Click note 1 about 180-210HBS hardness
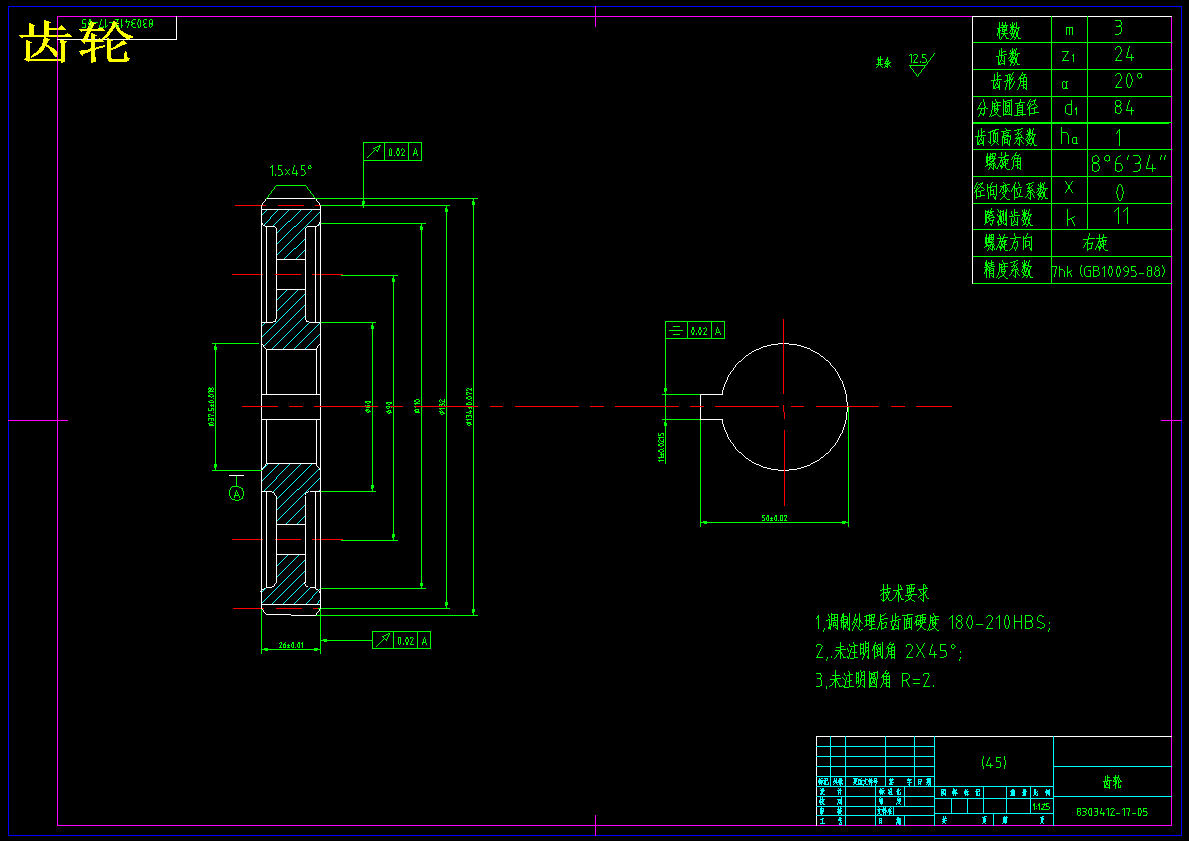 coord(933,623)
